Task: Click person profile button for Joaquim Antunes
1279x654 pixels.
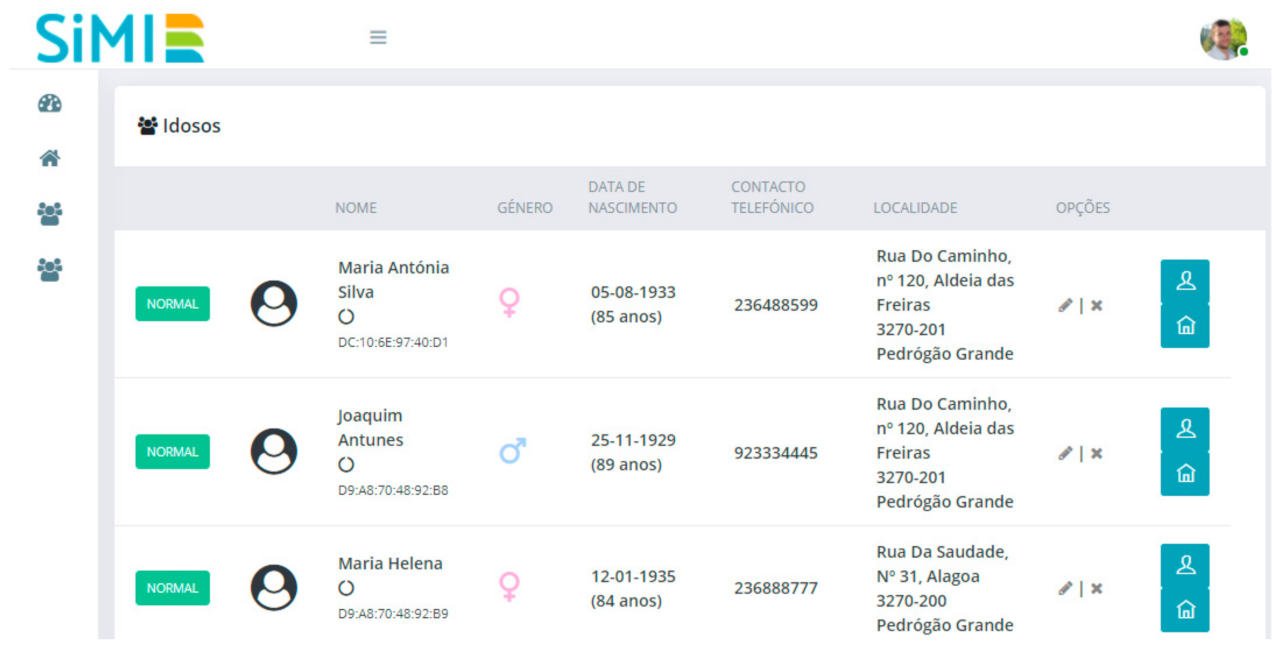Action: pos(1185,430)
